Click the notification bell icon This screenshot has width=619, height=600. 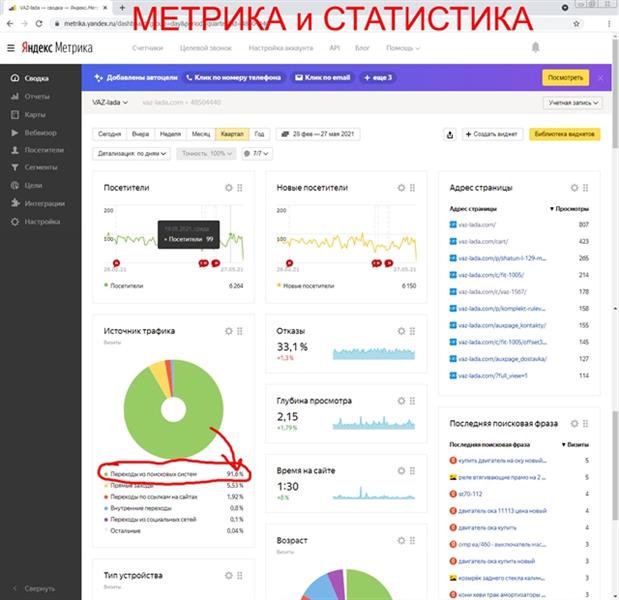pos(535,48)
